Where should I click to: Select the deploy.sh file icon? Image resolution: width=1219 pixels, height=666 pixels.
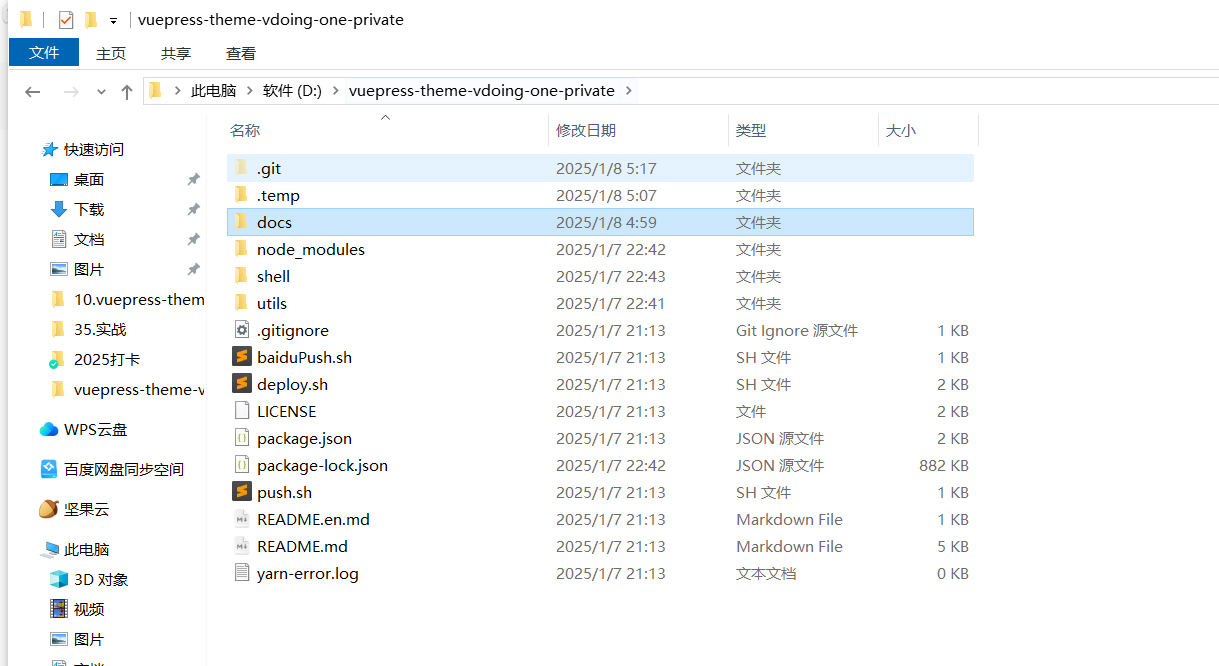[x=241, y=384]
